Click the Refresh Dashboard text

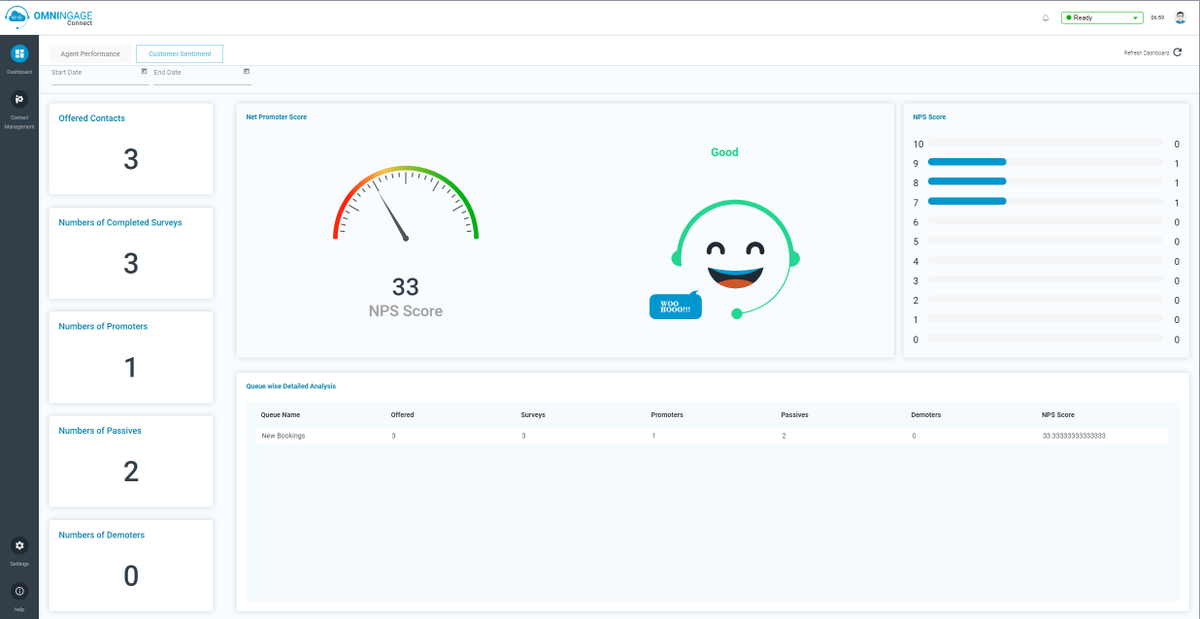[1146, 52]
